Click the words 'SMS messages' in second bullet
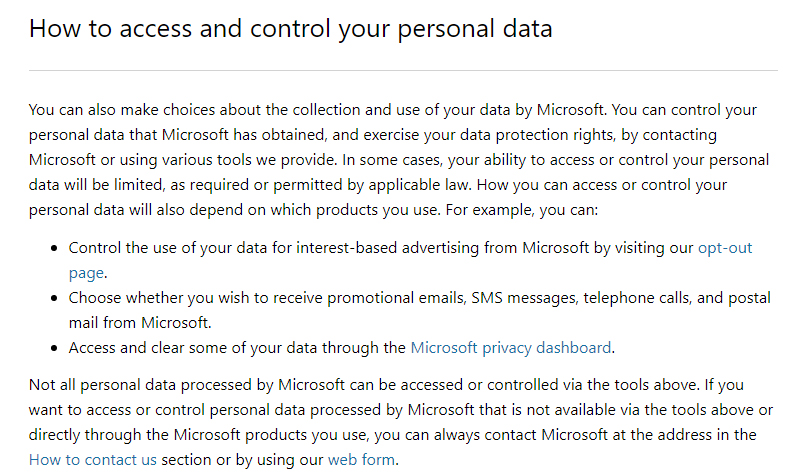 (524, 298)
